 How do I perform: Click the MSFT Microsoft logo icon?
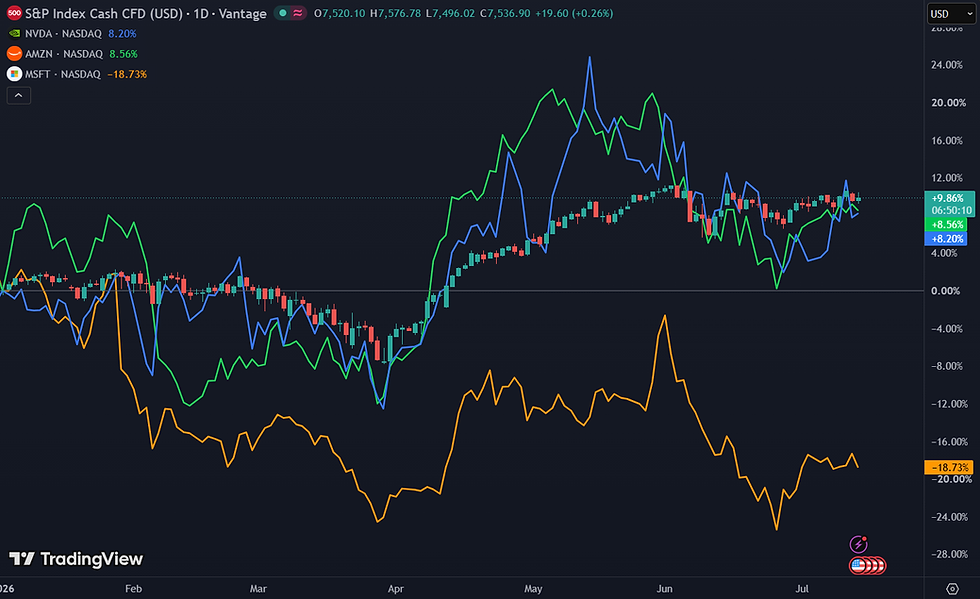pos(14,74)
